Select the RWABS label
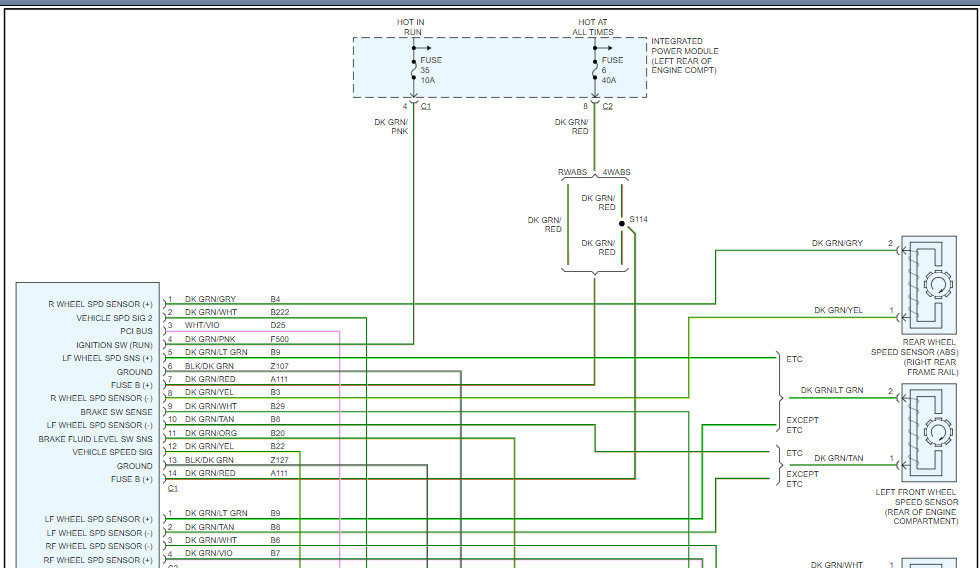Image resolution: width=980 pixels, height=568 pixels. [573, 173]
